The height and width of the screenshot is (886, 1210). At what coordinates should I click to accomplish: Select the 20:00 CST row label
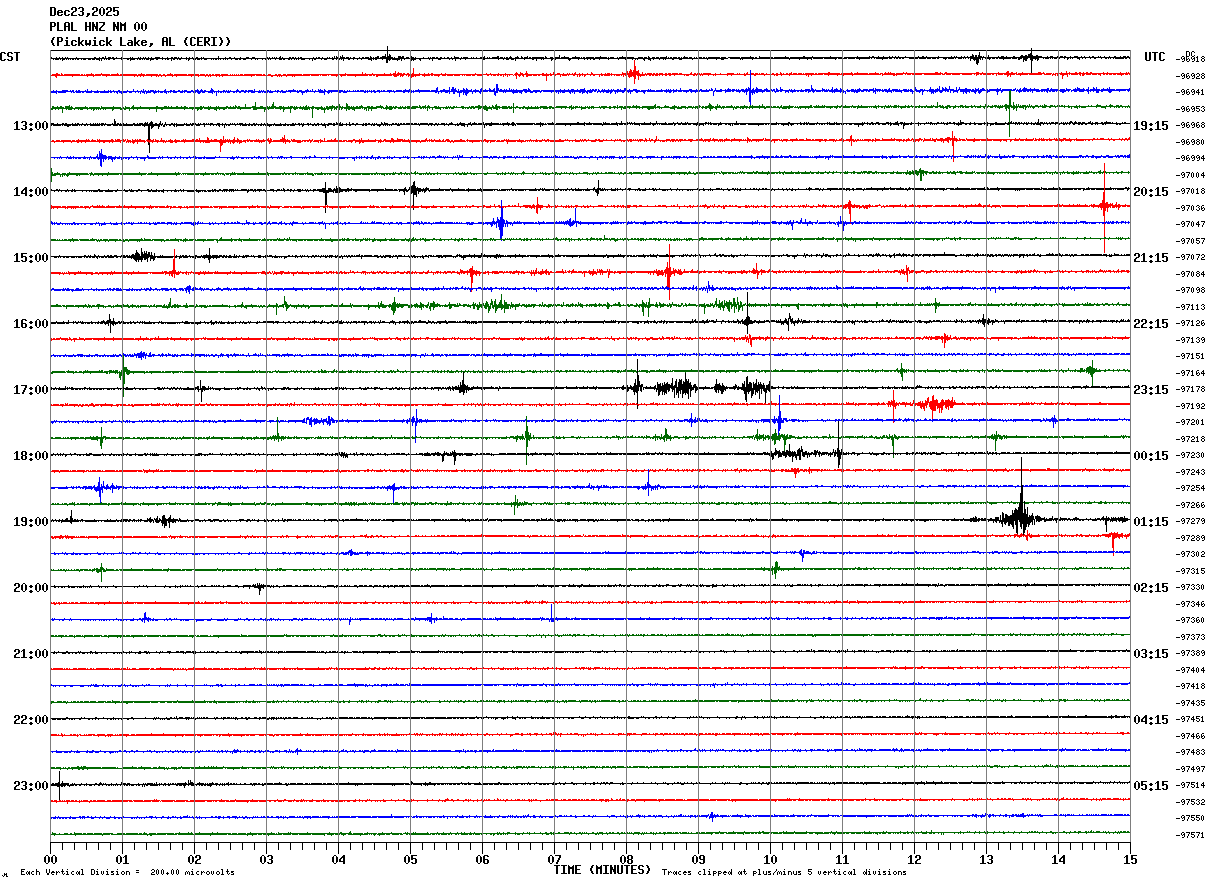click(x=30, y=588)
